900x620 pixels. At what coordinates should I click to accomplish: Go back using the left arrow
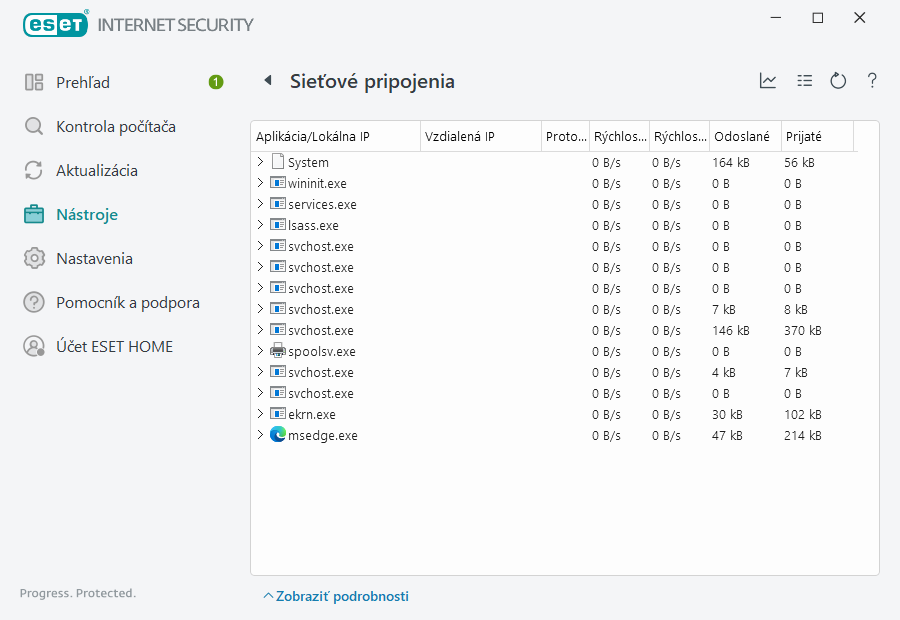click(x=268, y=81)
